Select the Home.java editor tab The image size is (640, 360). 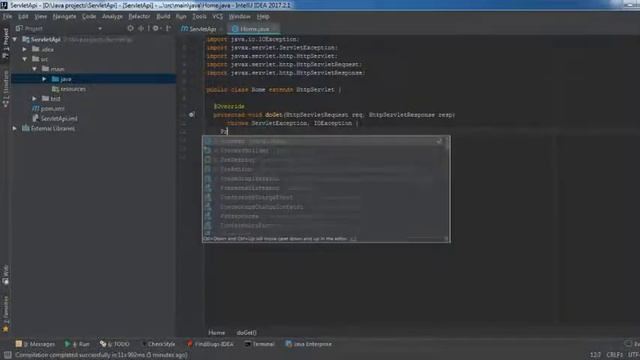point(253,29)
